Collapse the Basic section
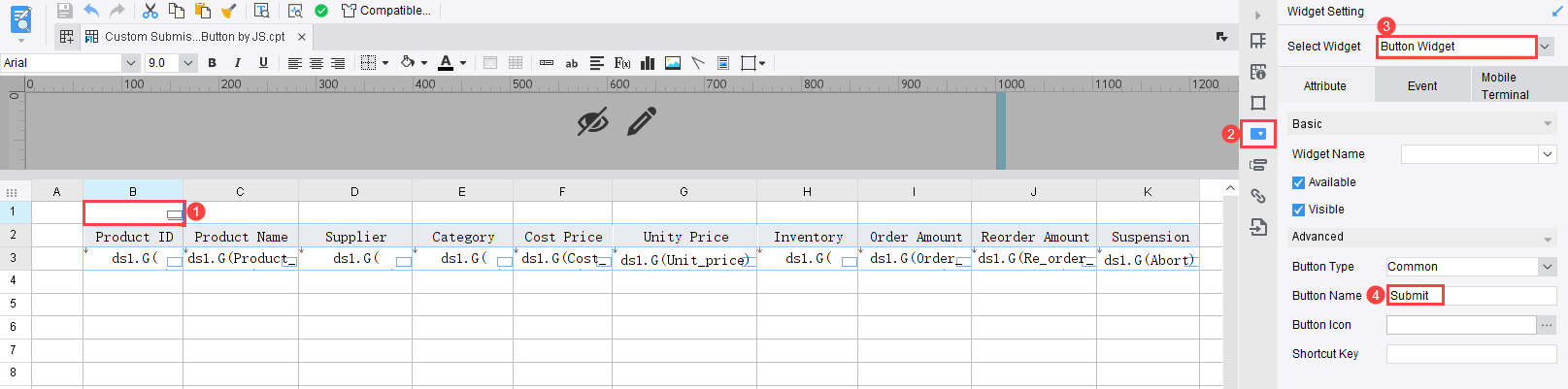 click(1548, 124)
